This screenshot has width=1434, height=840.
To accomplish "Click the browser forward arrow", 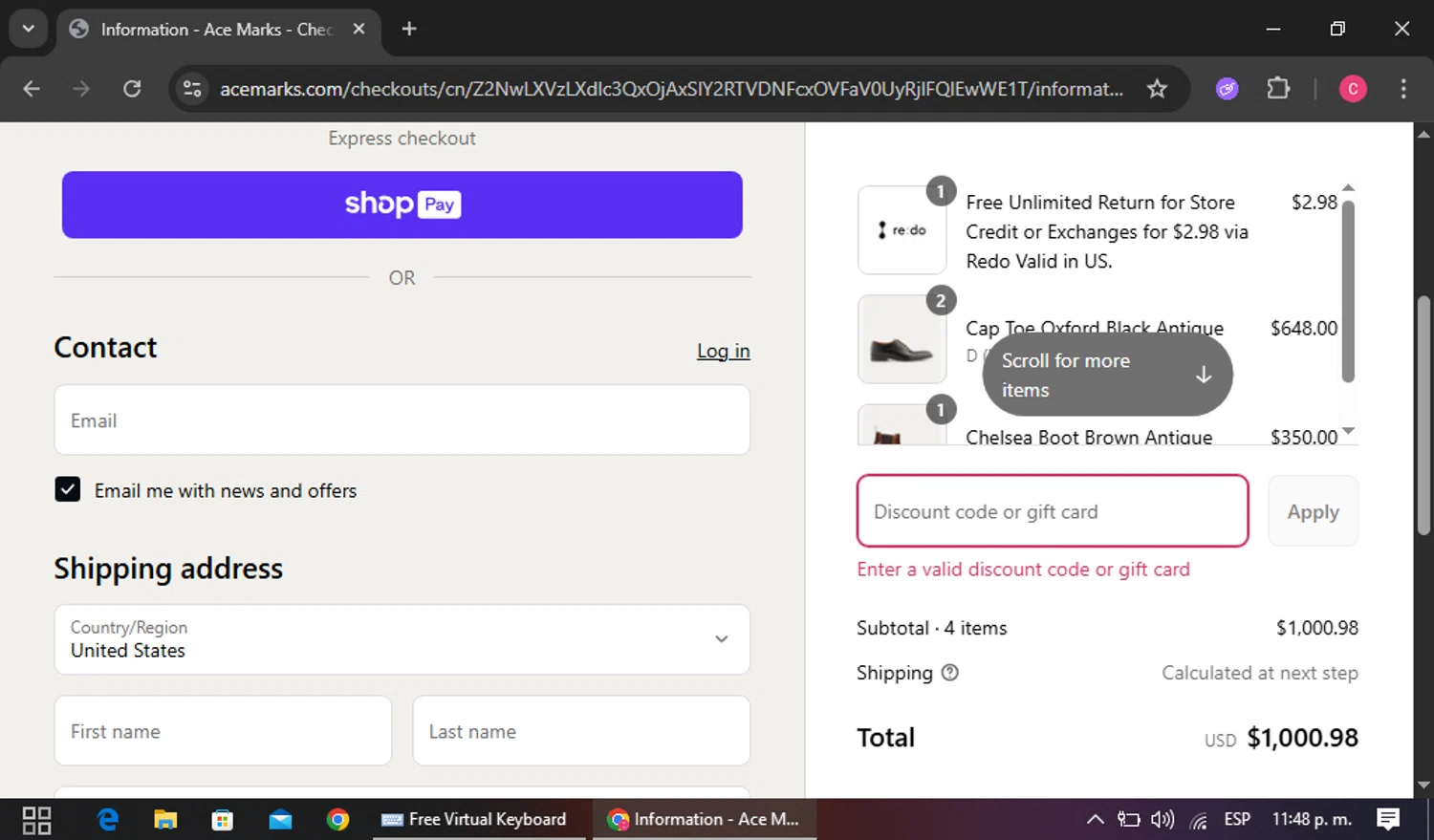I will 81,89.
